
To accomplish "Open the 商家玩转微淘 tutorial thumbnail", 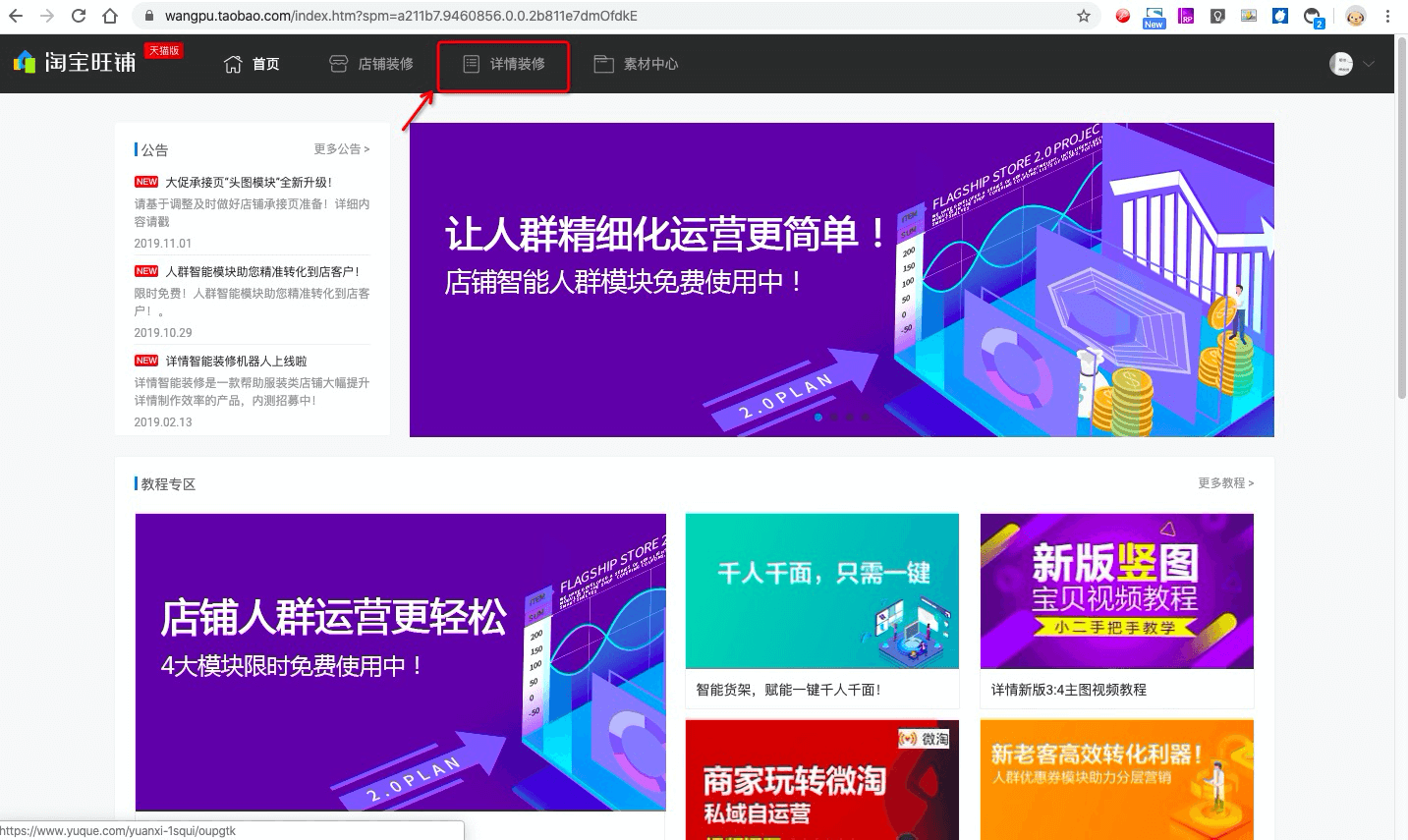I will pyautogui.click(x=822, y=780).
